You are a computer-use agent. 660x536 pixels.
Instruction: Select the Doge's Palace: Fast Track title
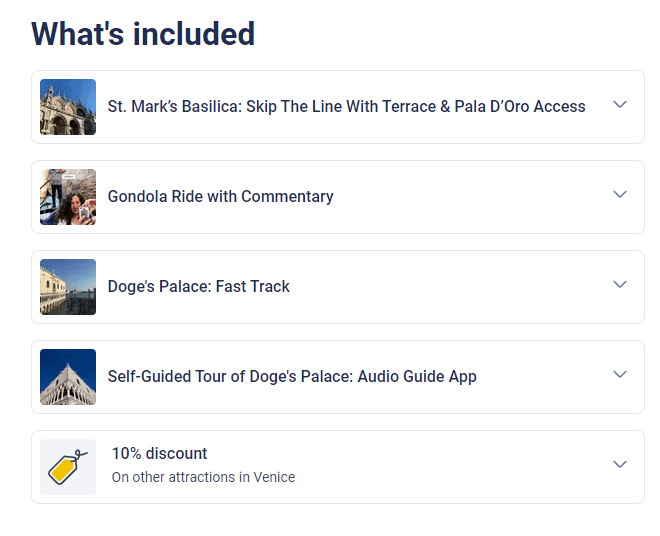(x=199, y=286)
